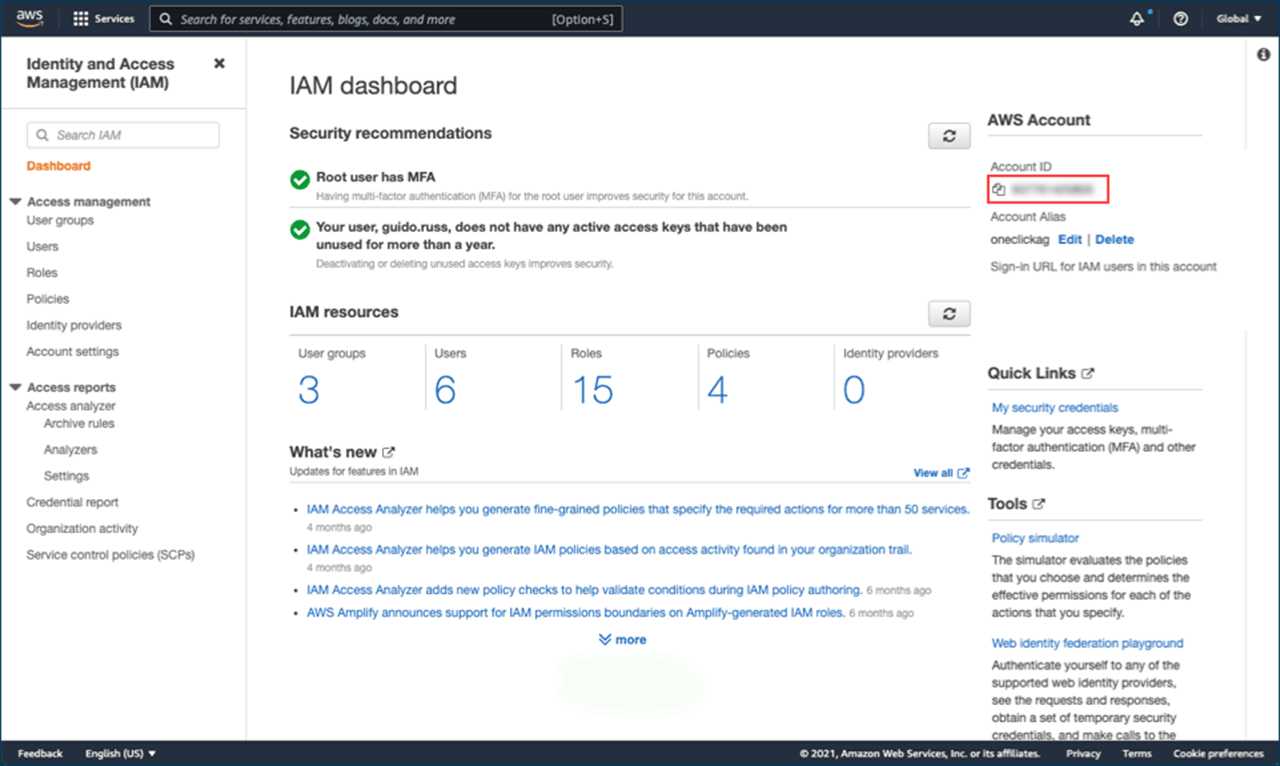The width and height of the screenshot is (1280, 766).
Task: Open My security credentials link
Action: tap(1055, 408)
